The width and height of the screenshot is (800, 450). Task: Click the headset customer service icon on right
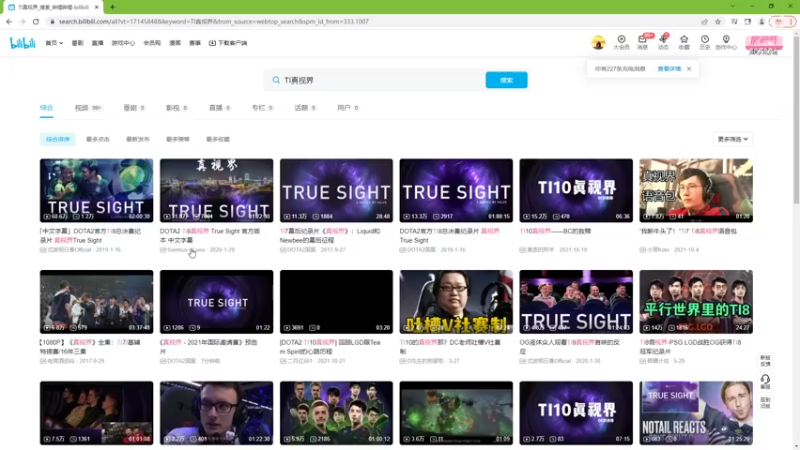[x=765, y=382]
